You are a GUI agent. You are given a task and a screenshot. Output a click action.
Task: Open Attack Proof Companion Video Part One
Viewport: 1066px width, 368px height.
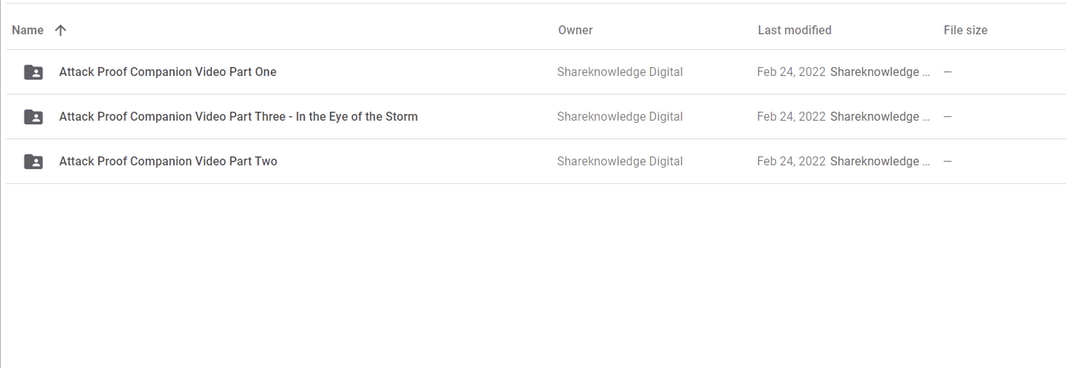pyautogui.click(x=168, y=72)
